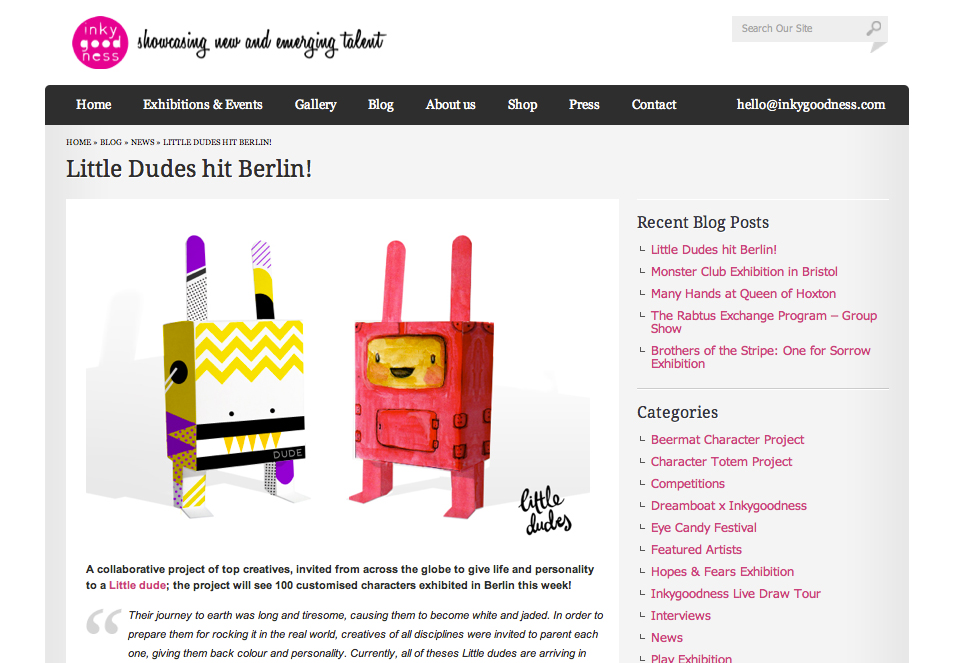This screenshot has width=968, height=663.
Task: Click the magnifying glass search icon
Action: pyautogui.click(x=874, y=28)
